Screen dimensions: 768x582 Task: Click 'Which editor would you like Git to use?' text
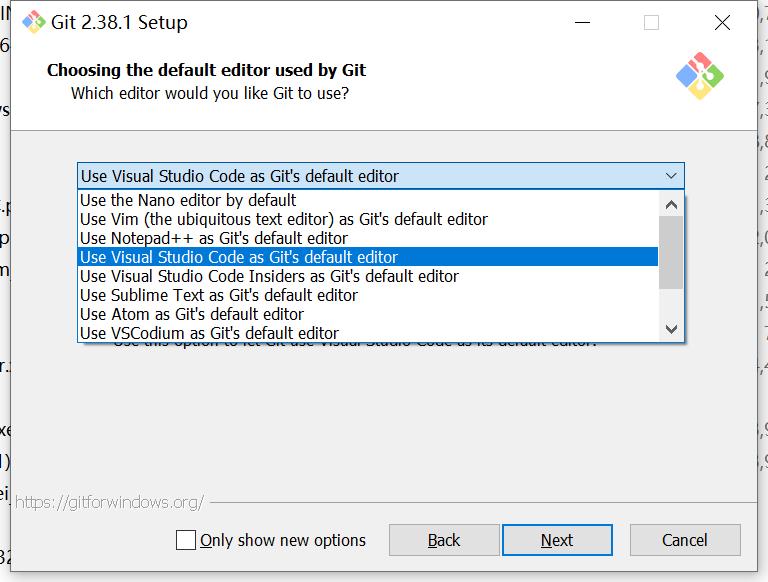[210, 93]
